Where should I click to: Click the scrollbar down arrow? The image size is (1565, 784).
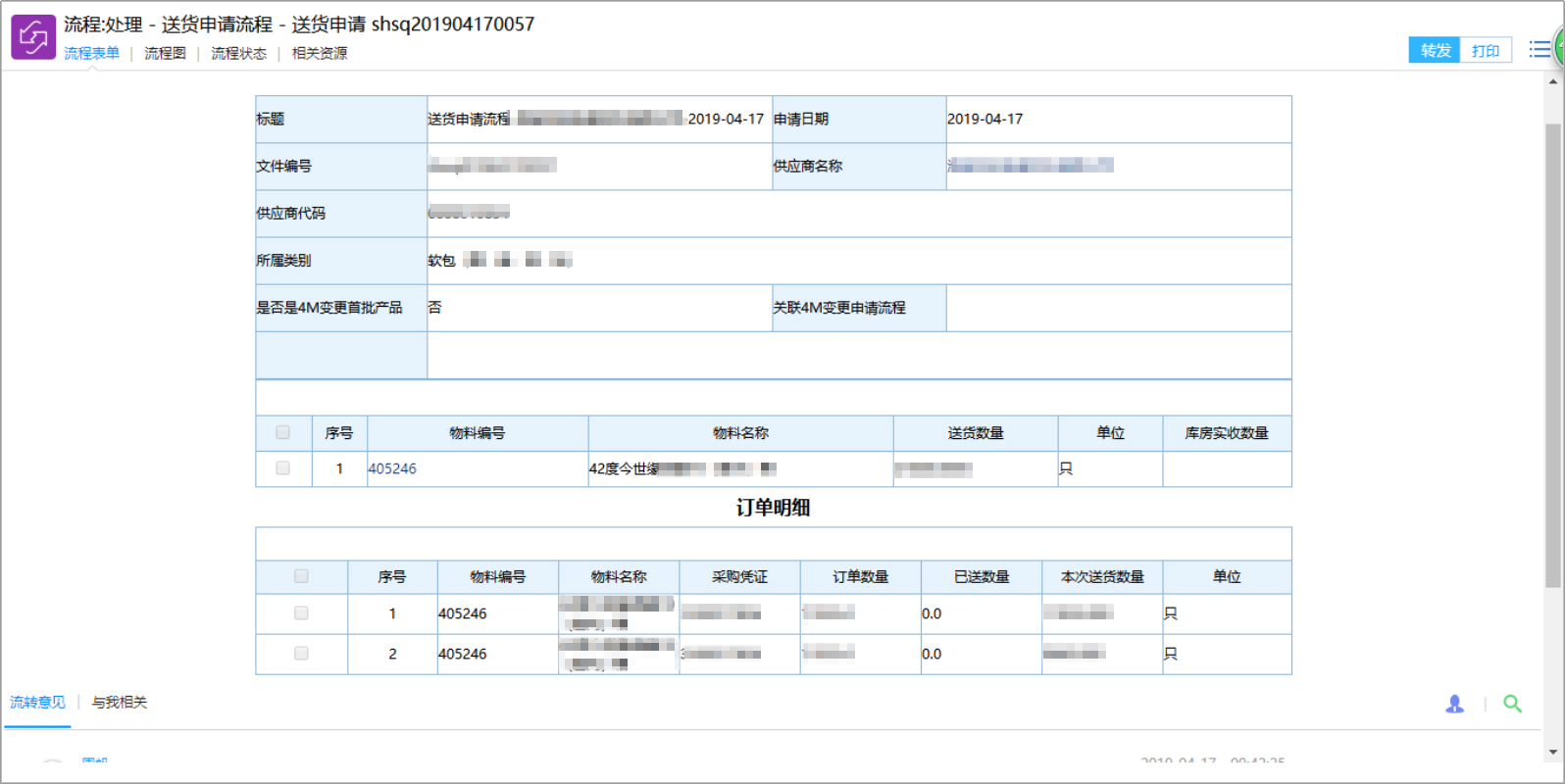click(x=1553, y=753)
